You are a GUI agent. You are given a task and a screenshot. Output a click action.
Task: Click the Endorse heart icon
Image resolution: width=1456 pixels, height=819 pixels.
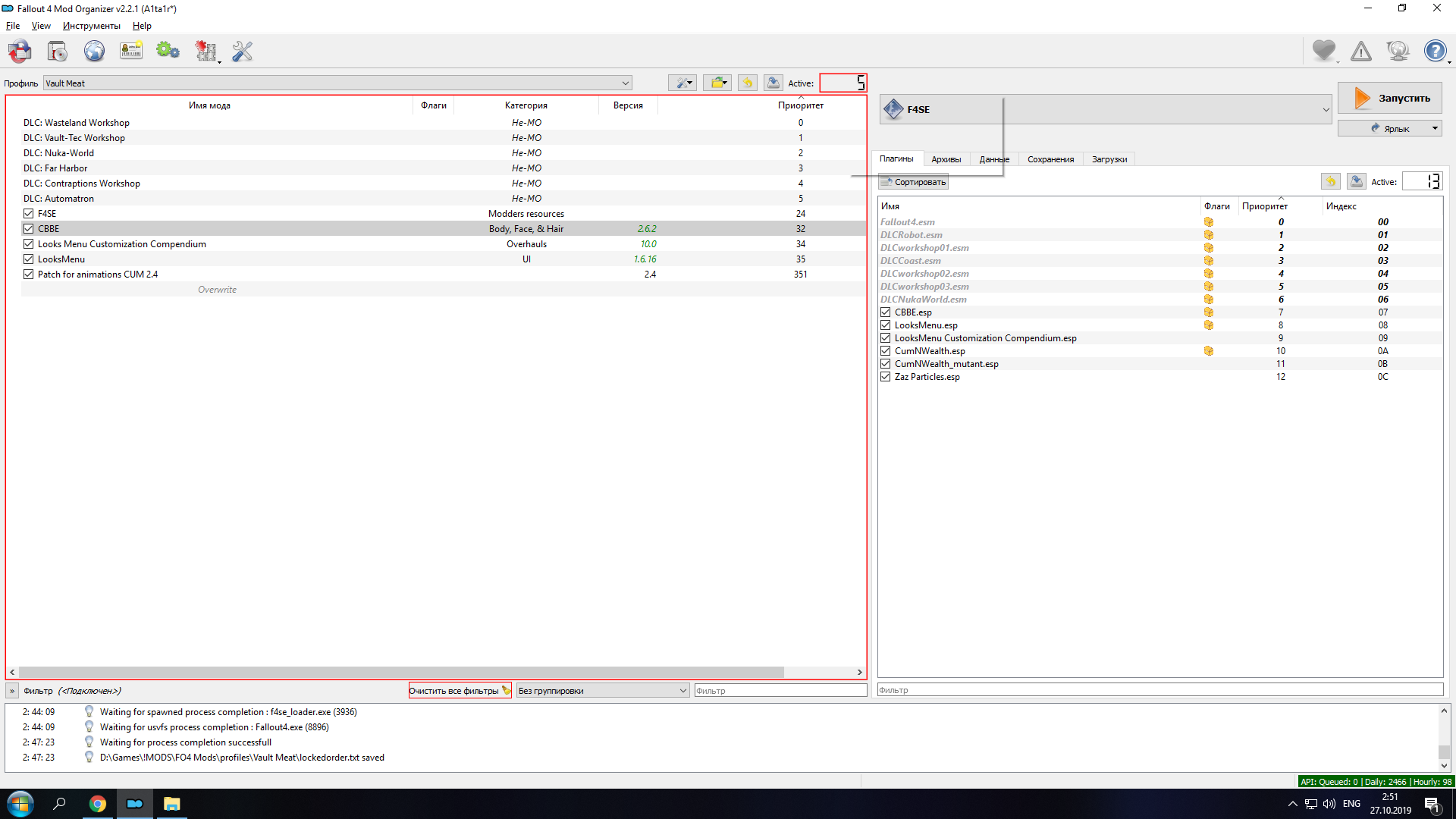pyautogui.click(x=1324, y=51)
